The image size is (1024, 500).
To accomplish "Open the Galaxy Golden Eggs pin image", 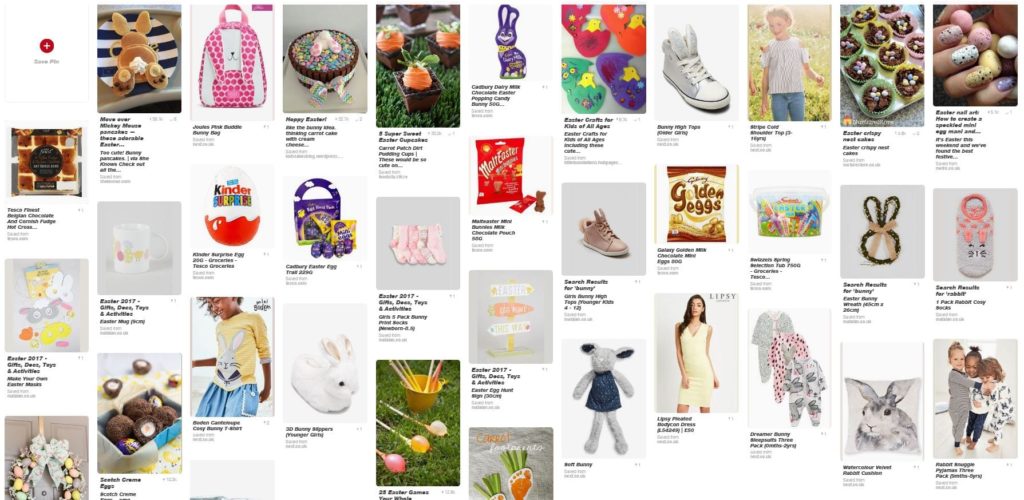I will coord(696,204).
